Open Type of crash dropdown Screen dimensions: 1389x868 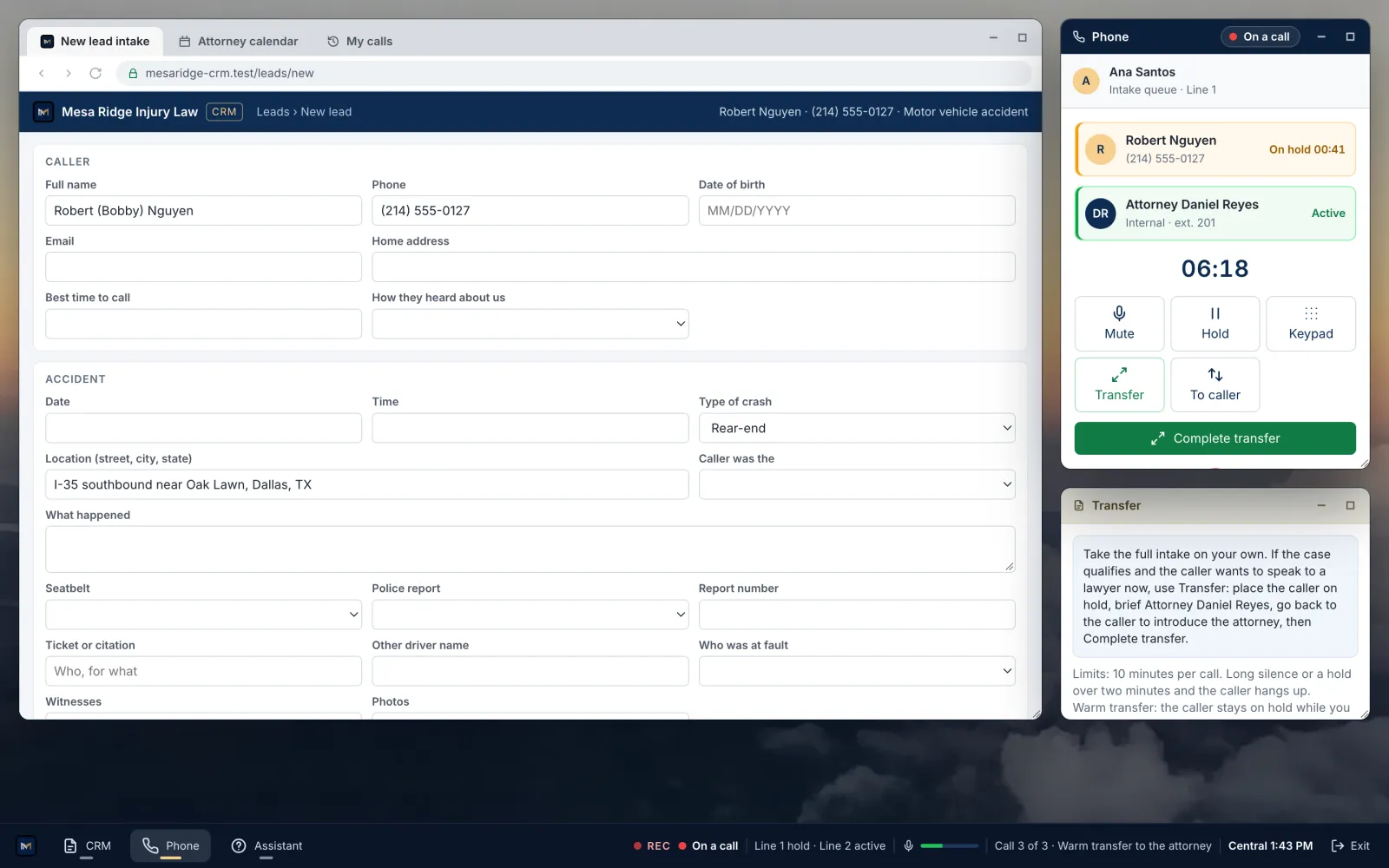(857, 428)
